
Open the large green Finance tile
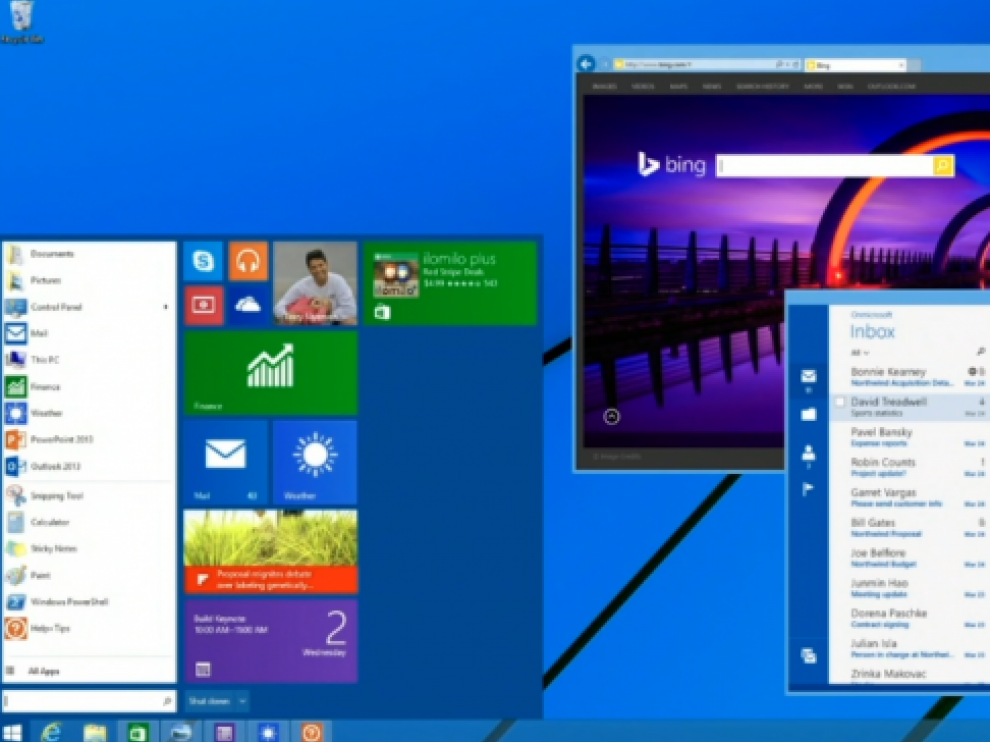tap(271, 373)
